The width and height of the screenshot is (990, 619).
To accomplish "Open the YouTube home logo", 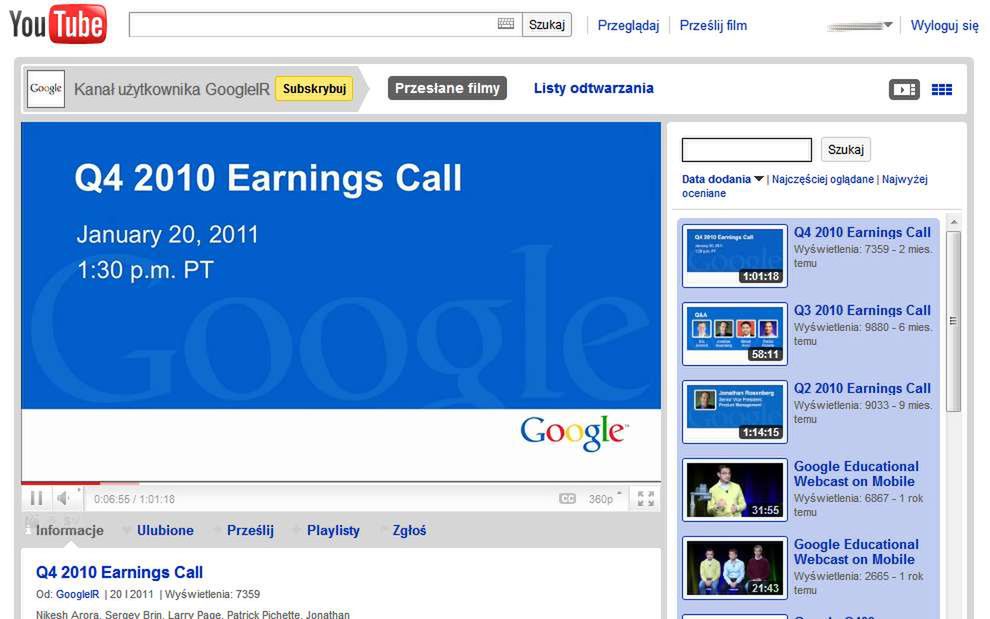I will [x=57, y=25].
